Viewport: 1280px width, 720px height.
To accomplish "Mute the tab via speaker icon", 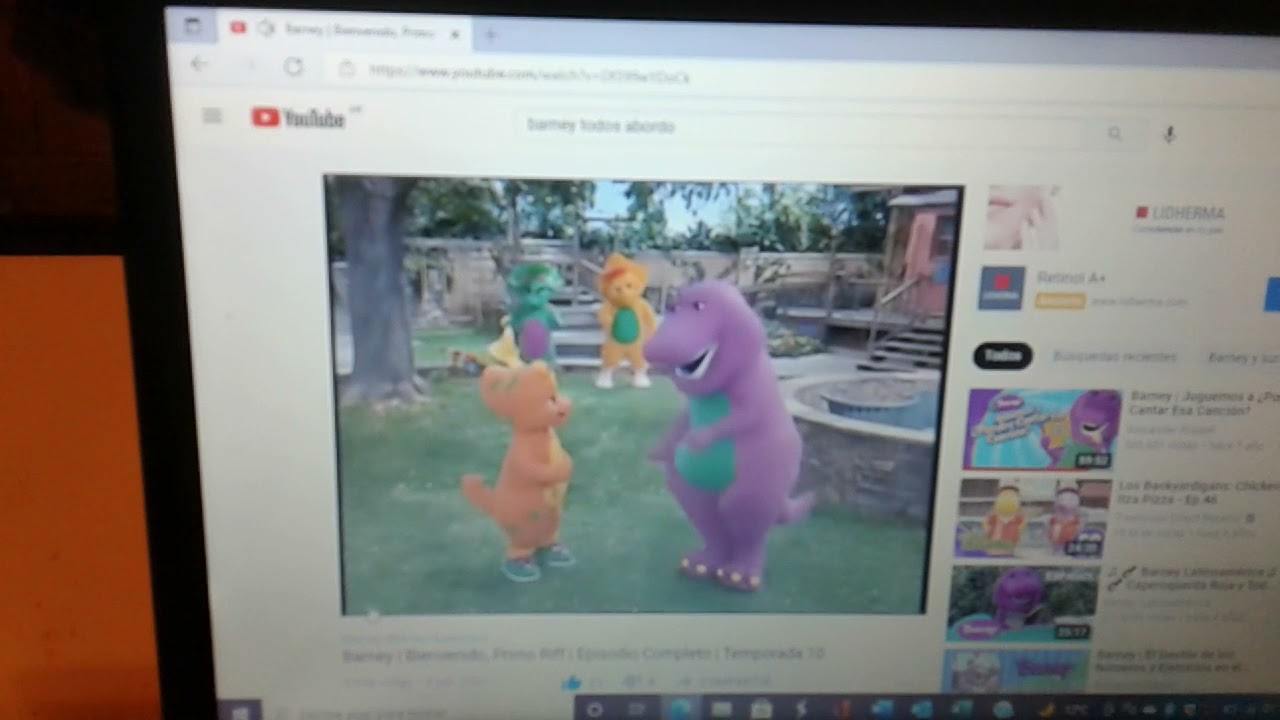I will (265, 29).
